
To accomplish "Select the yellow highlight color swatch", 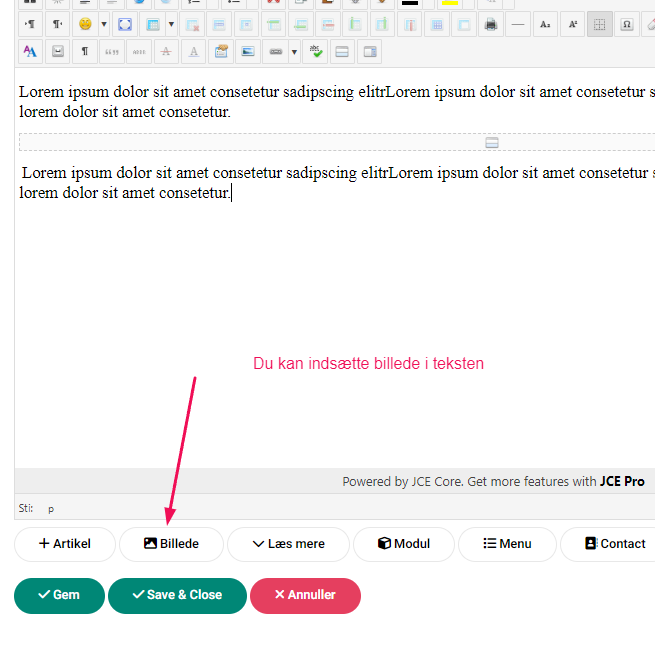I will (449, 3).
